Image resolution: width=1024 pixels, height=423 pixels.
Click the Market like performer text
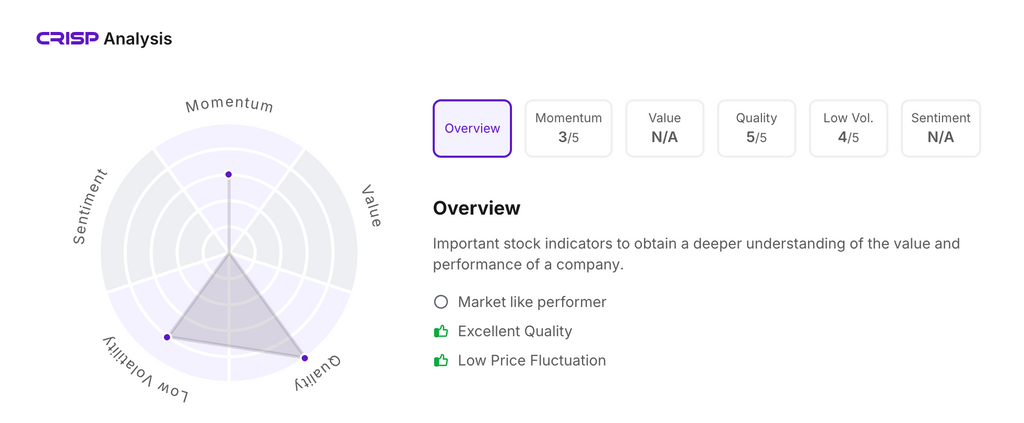point(532,302)
